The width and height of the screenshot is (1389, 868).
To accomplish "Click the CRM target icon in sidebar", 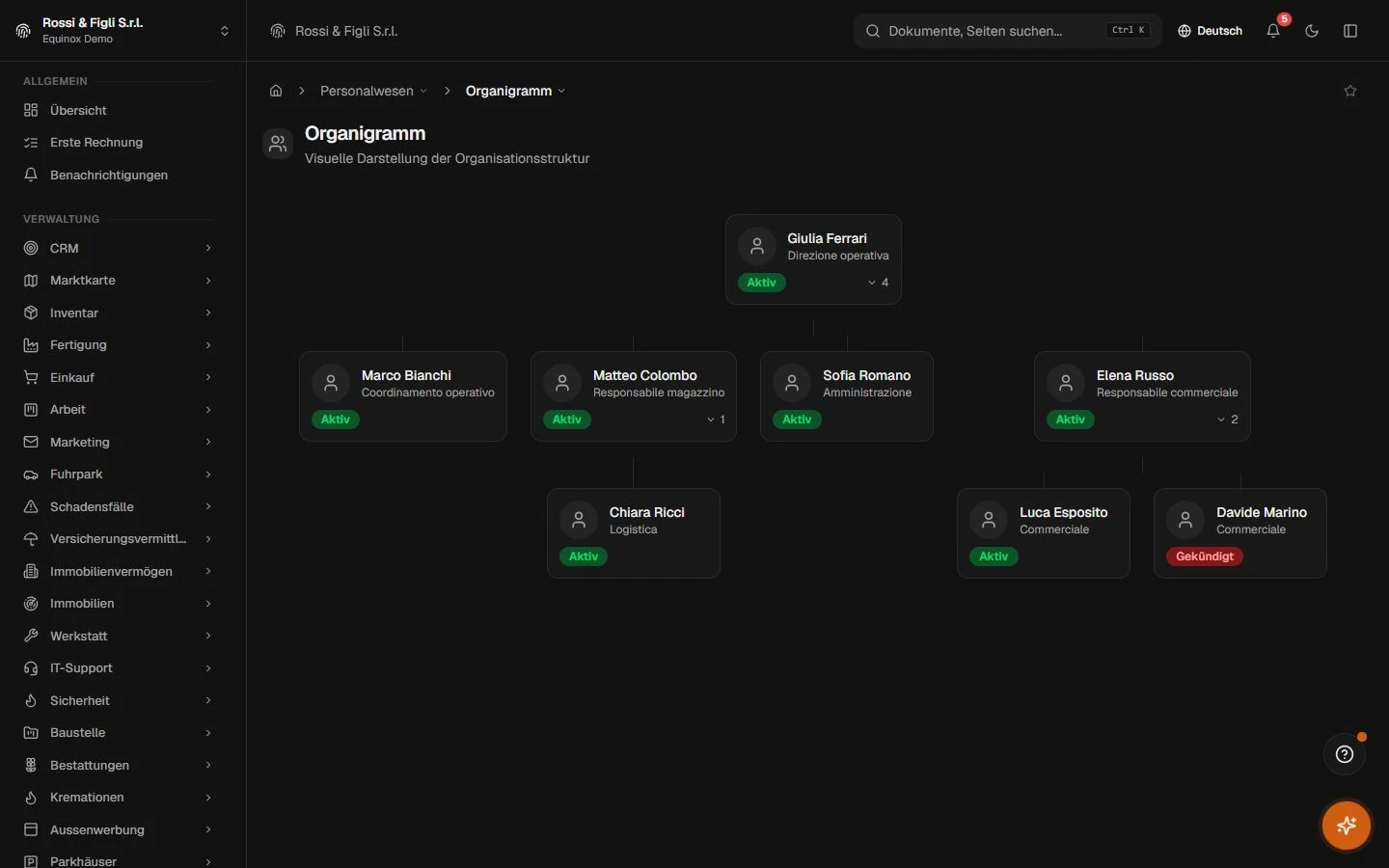I will (x=31, y=248).
